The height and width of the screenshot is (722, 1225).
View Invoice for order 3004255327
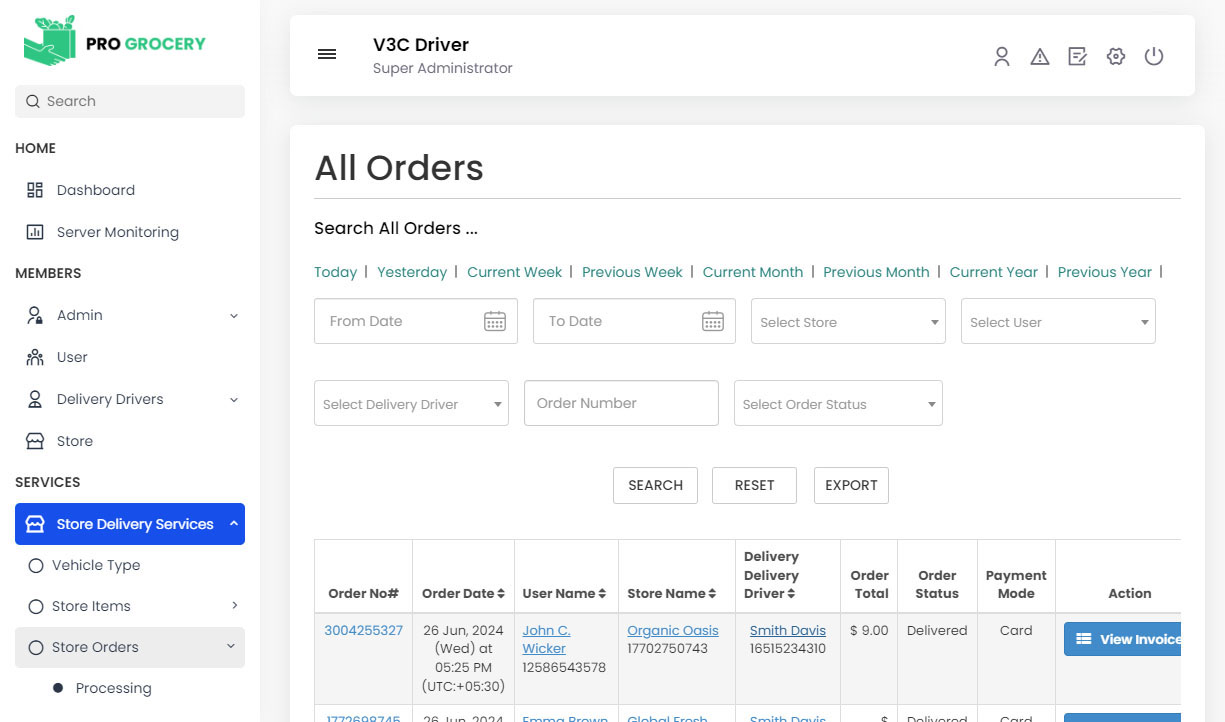(1122, 639)
